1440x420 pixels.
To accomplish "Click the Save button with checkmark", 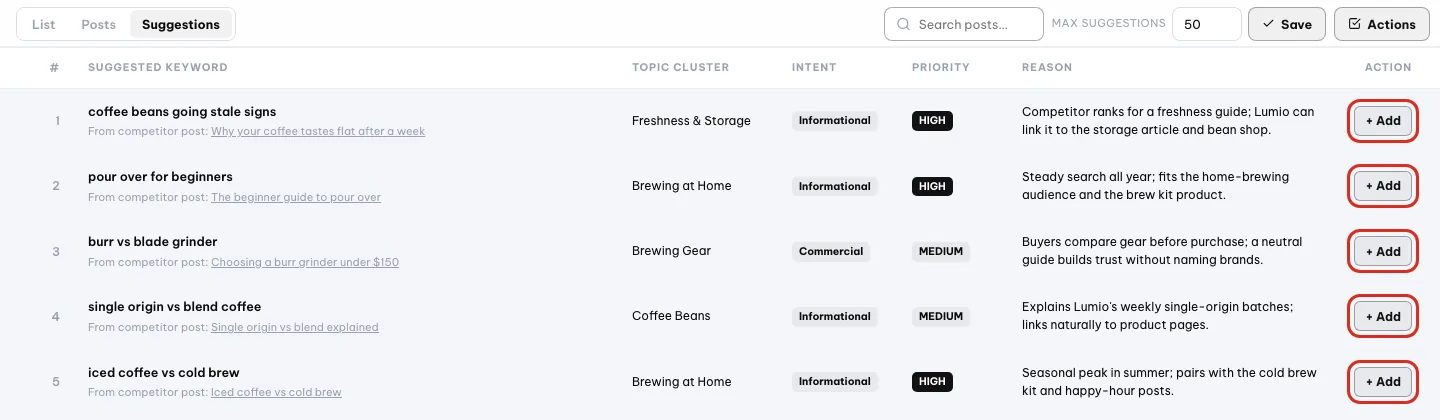I will click(x=1287, y=25).
